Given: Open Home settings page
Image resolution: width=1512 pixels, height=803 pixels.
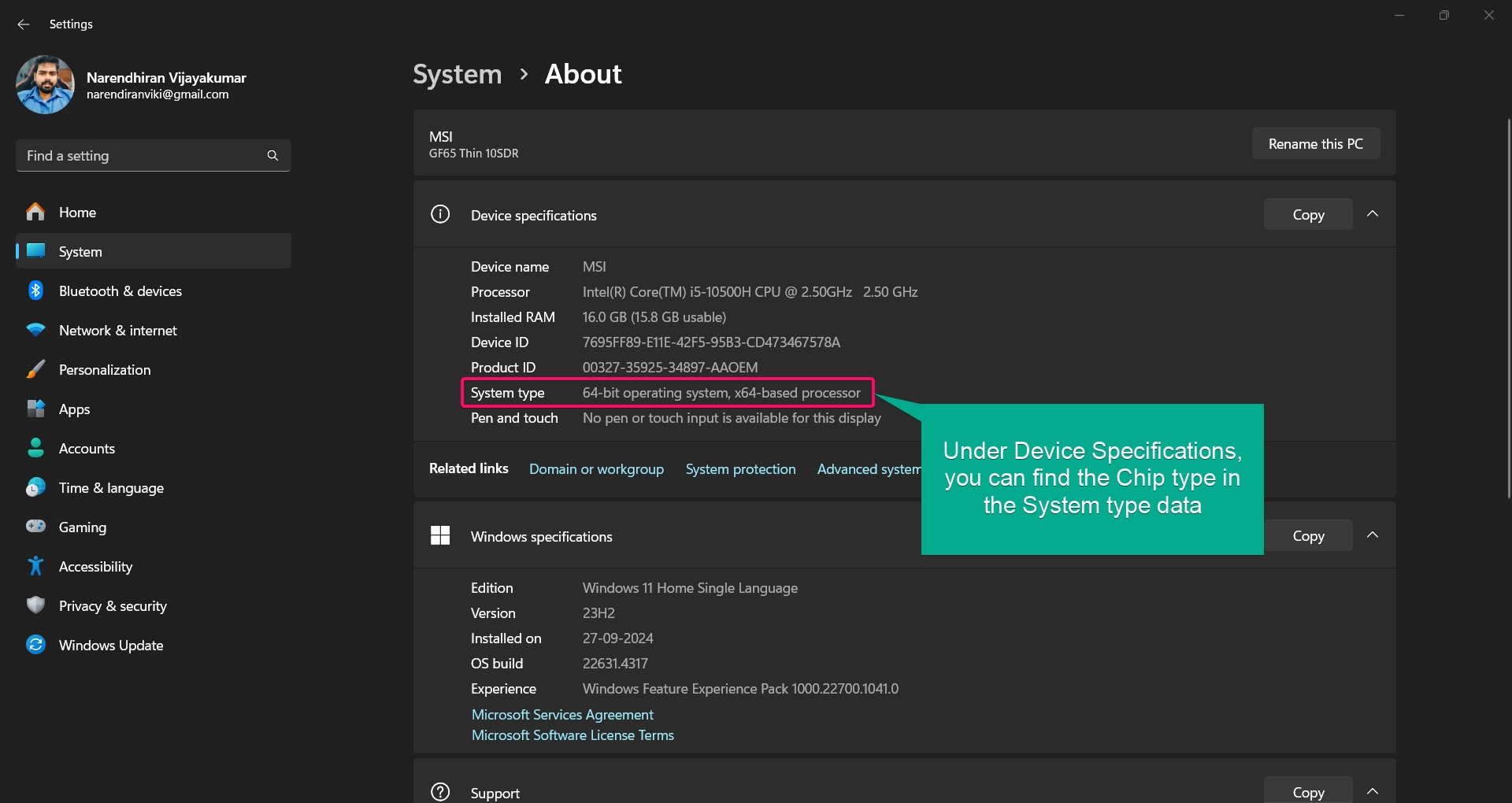Looking at the screenshot, I should point(154,212).
